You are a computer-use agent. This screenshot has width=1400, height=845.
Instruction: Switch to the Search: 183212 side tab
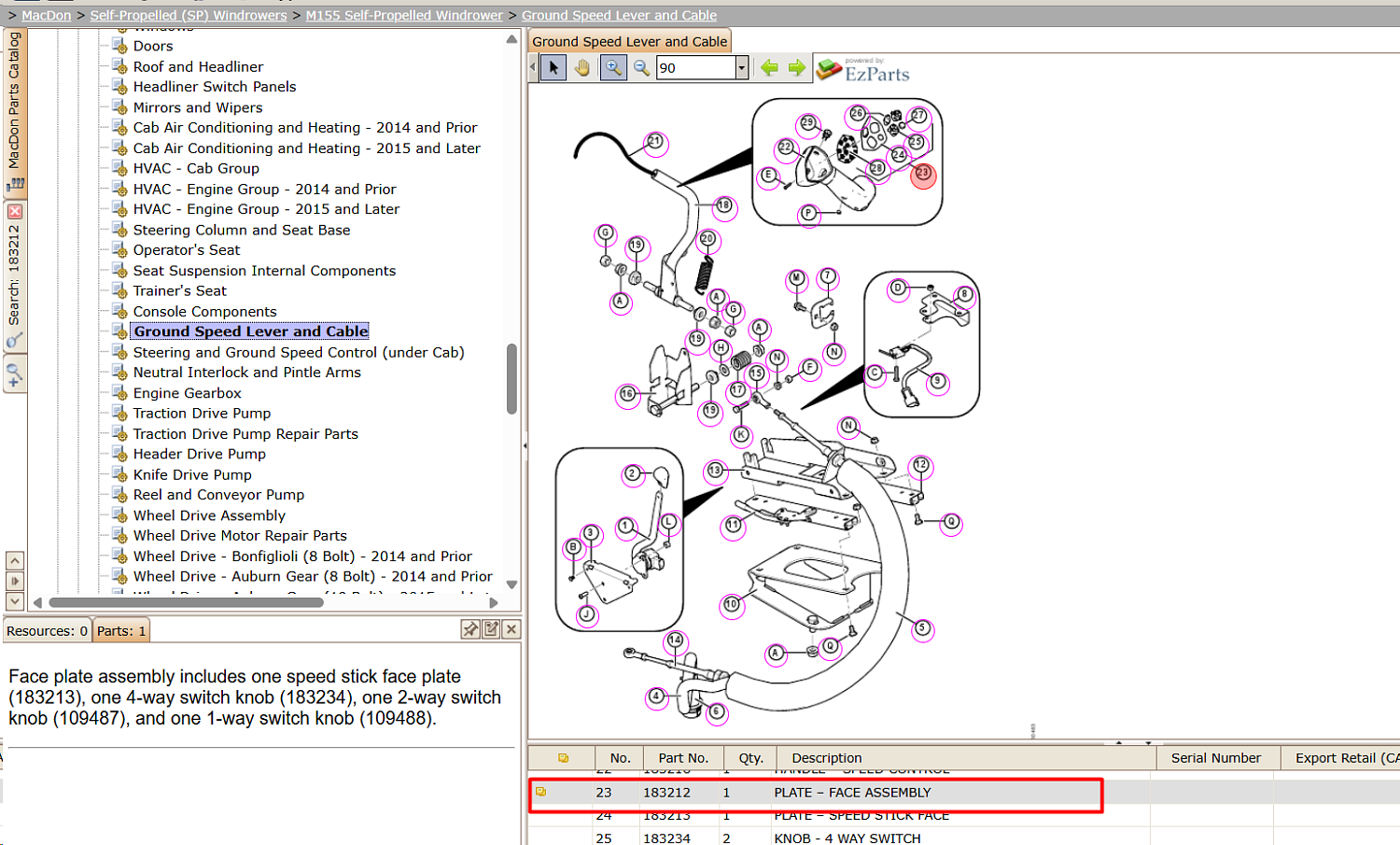[15, 276]
